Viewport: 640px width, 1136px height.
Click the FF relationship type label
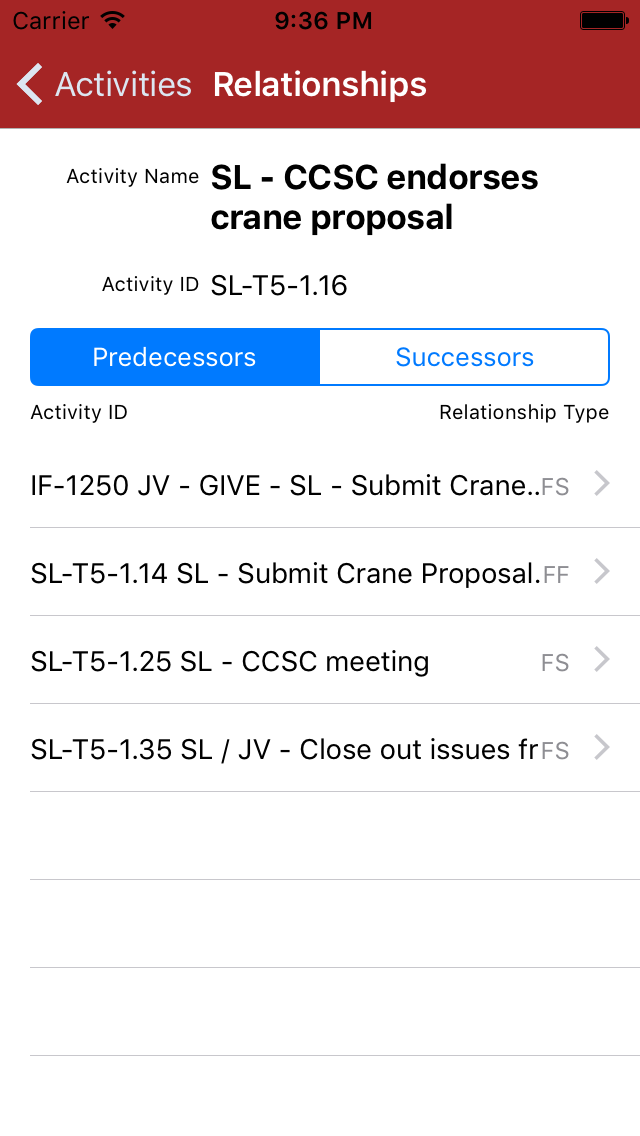pyautogui.click(x=556, y=574)
